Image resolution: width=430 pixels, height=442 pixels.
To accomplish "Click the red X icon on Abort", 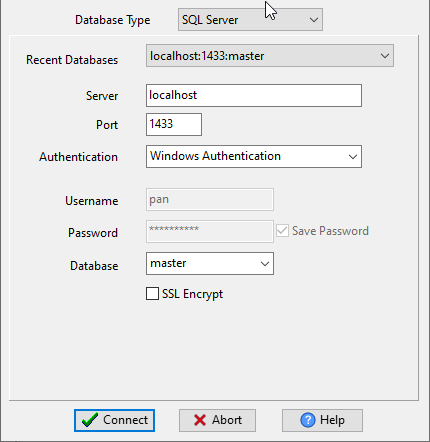I will click(200, 420).
